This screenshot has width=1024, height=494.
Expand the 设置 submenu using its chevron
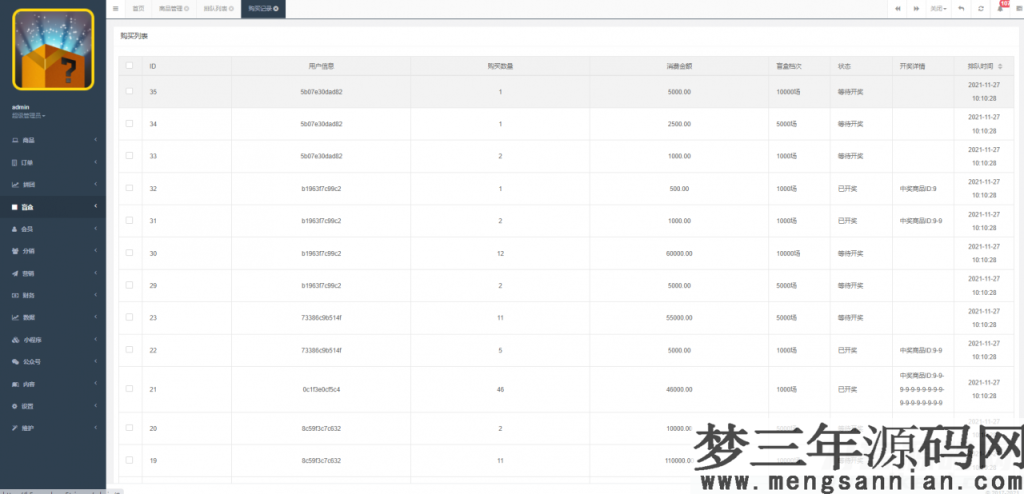(x=95, y=406)
